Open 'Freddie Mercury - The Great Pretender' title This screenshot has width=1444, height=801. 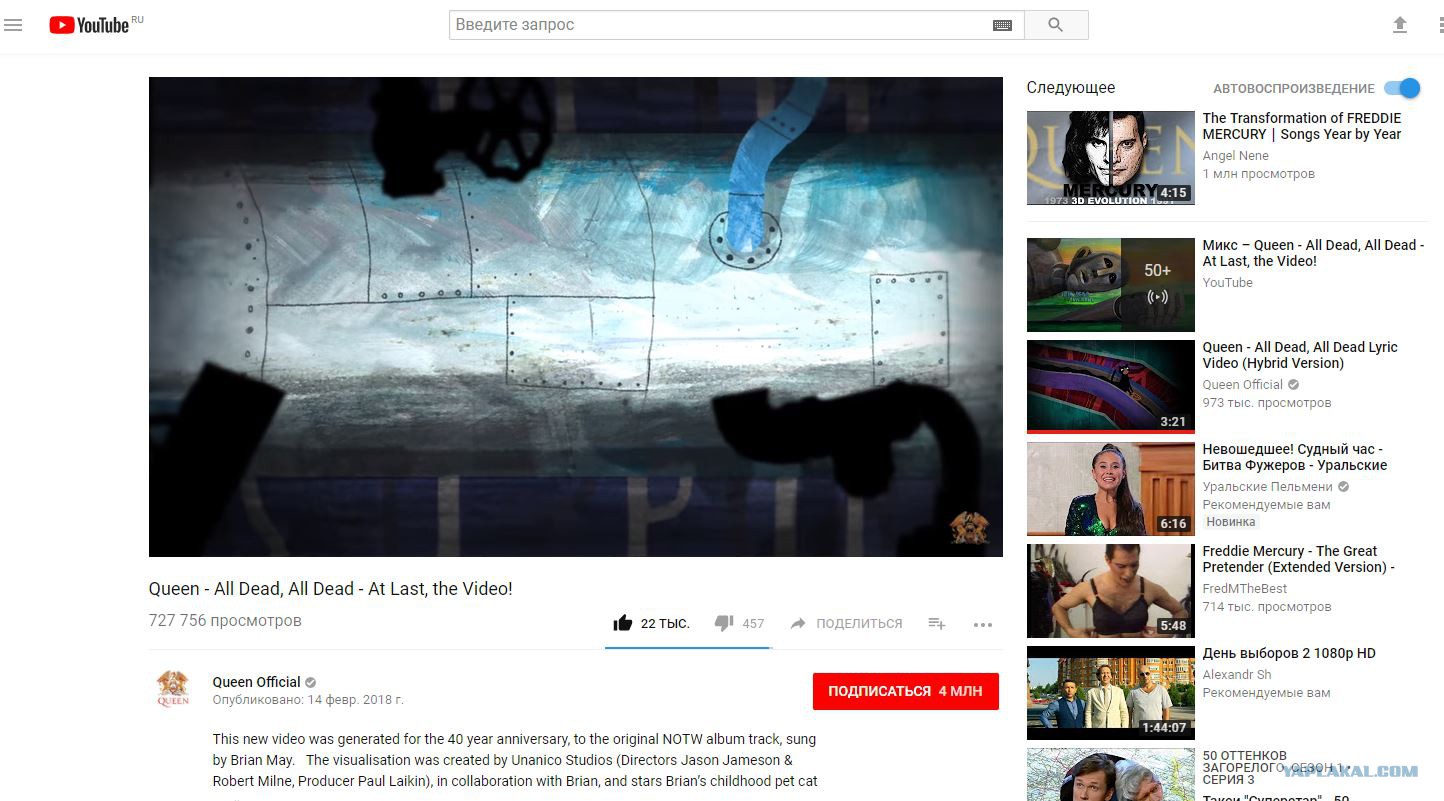coord(1299,559)
